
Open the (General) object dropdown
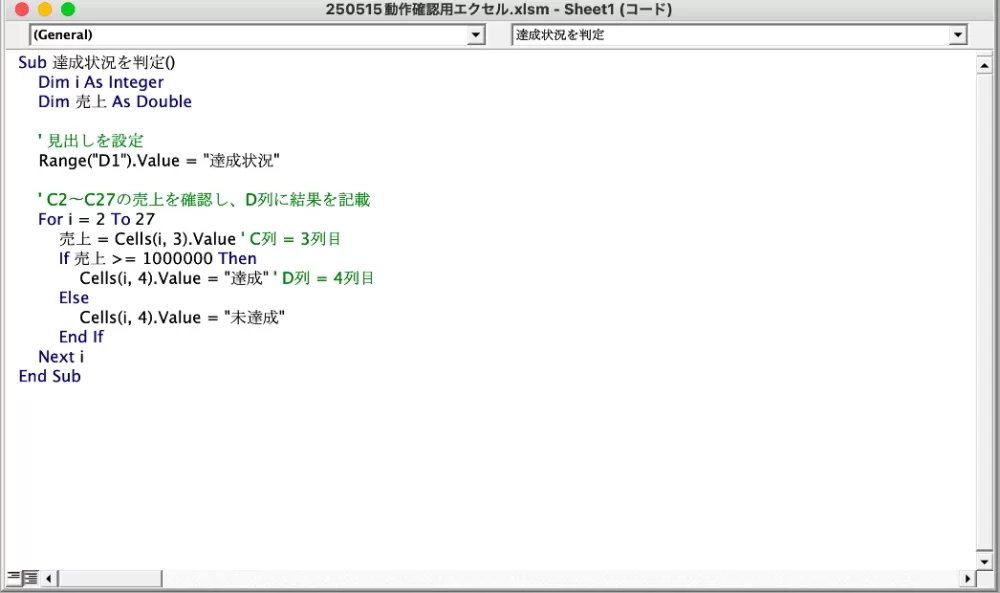[476, 35]
